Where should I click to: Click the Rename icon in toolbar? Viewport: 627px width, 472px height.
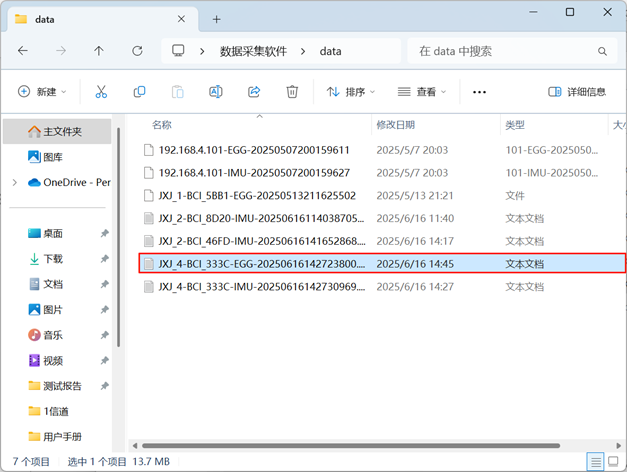215,92
